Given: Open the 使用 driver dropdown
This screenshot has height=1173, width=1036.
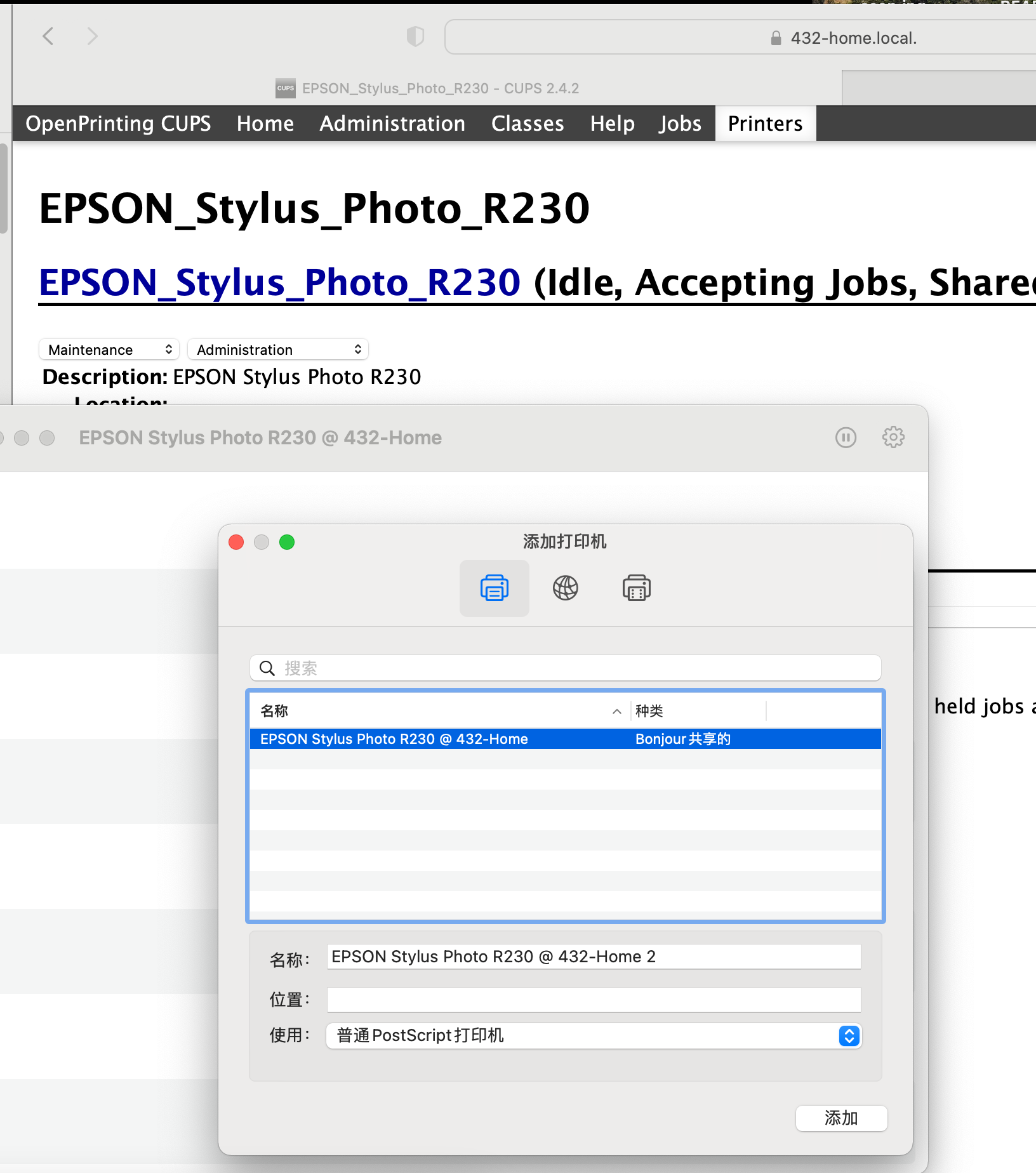Looking at the screenshot, I should coord(594,1035).
